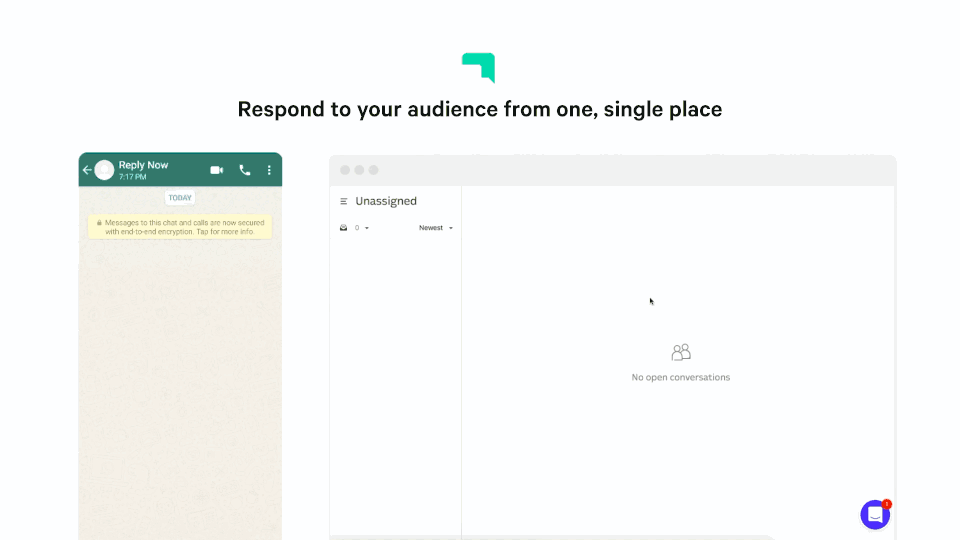Click the Reply Now contact name

(144, 165)
